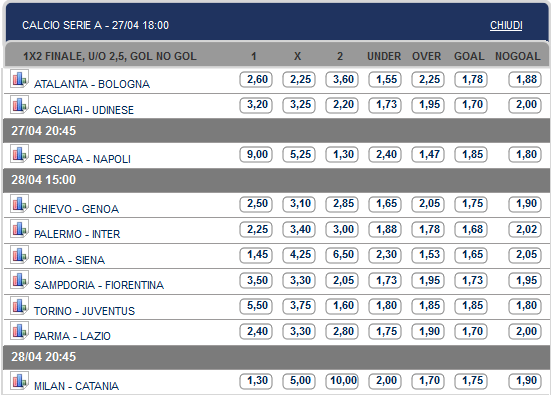This screenshot has height=395, width=551.
Task: Select Over odds 1,53 for Roma - Siena
Action: [428, 255]
